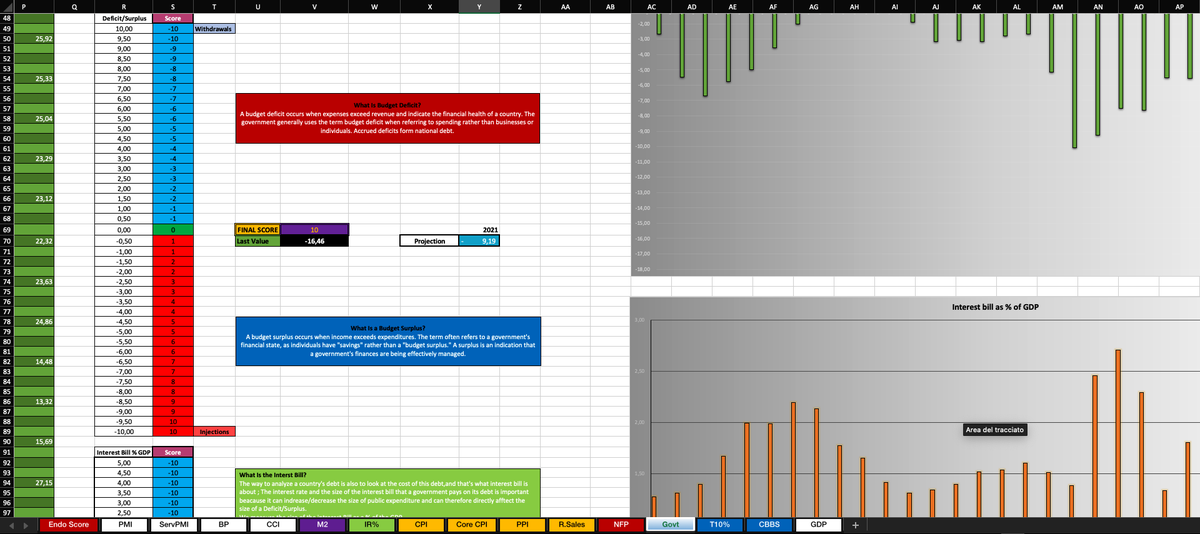Open the green IR% sheet tab

point(371,525)
